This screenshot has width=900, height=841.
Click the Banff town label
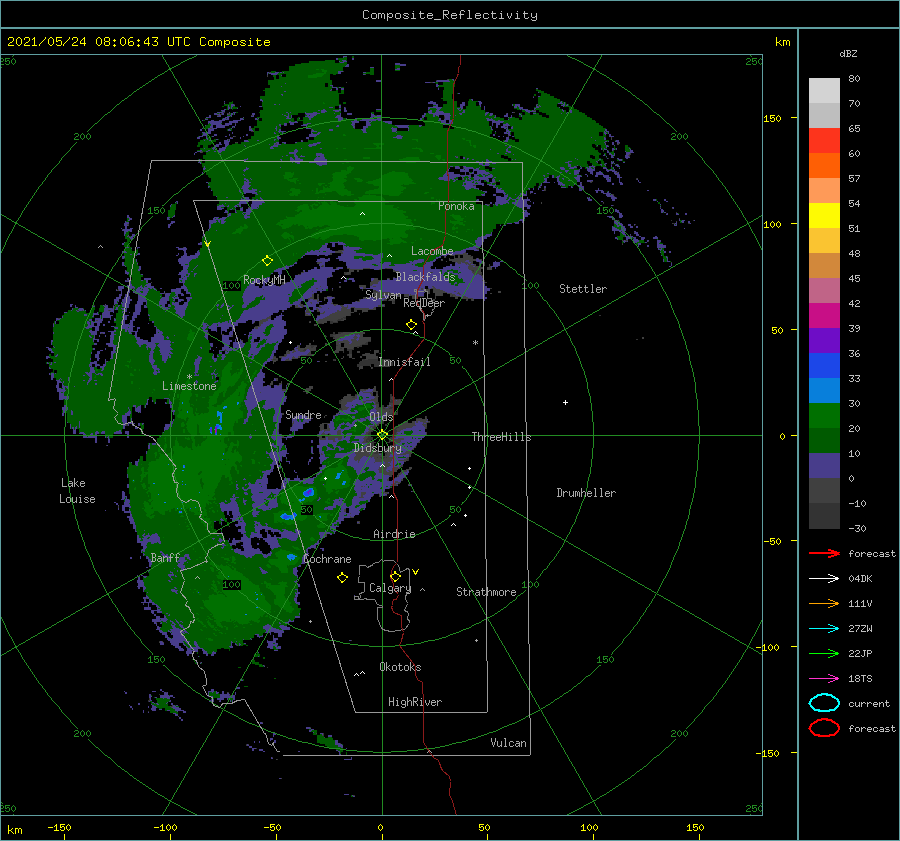tap(165, 558)
